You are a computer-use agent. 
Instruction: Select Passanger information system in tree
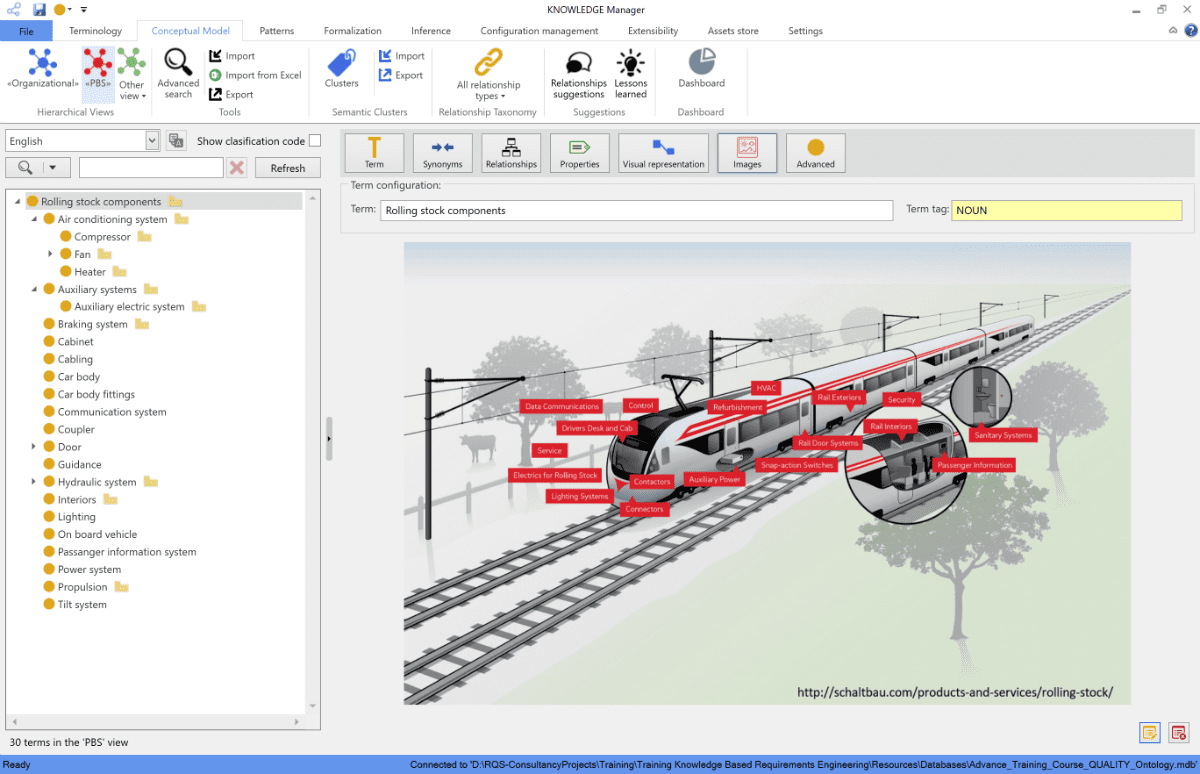(127, 552)
